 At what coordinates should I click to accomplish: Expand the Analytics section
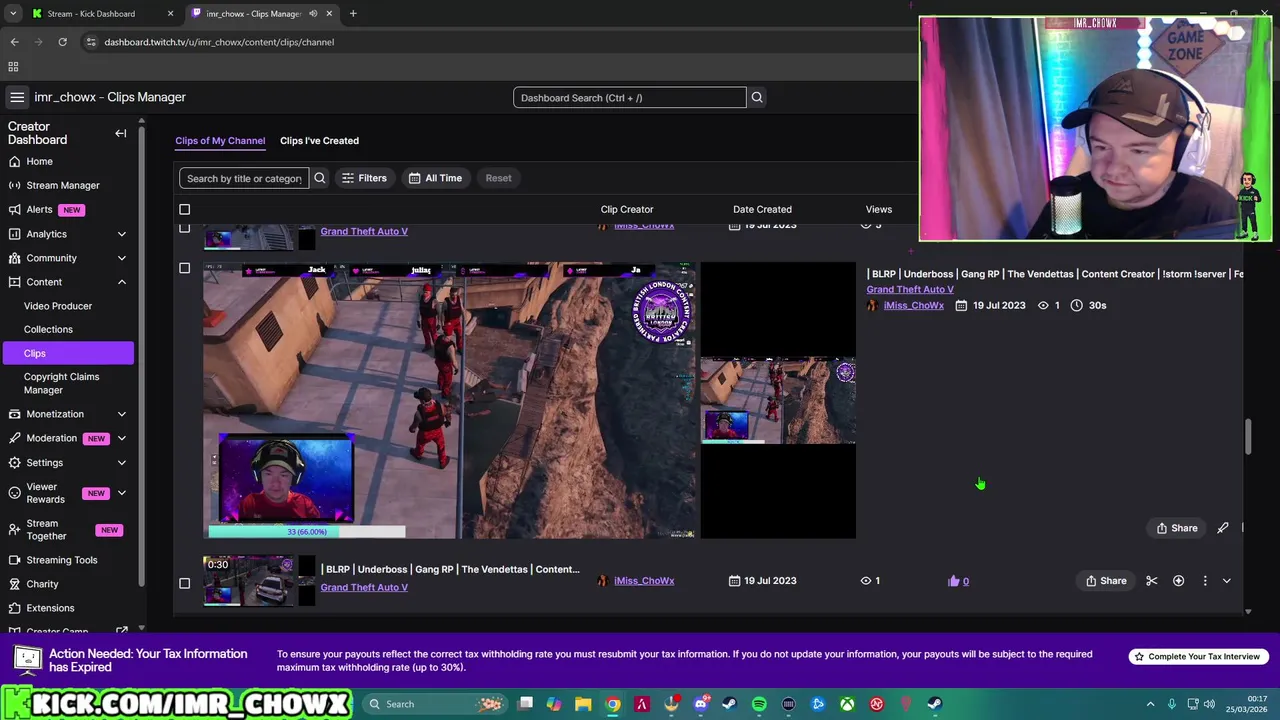(x=122, y=234)
